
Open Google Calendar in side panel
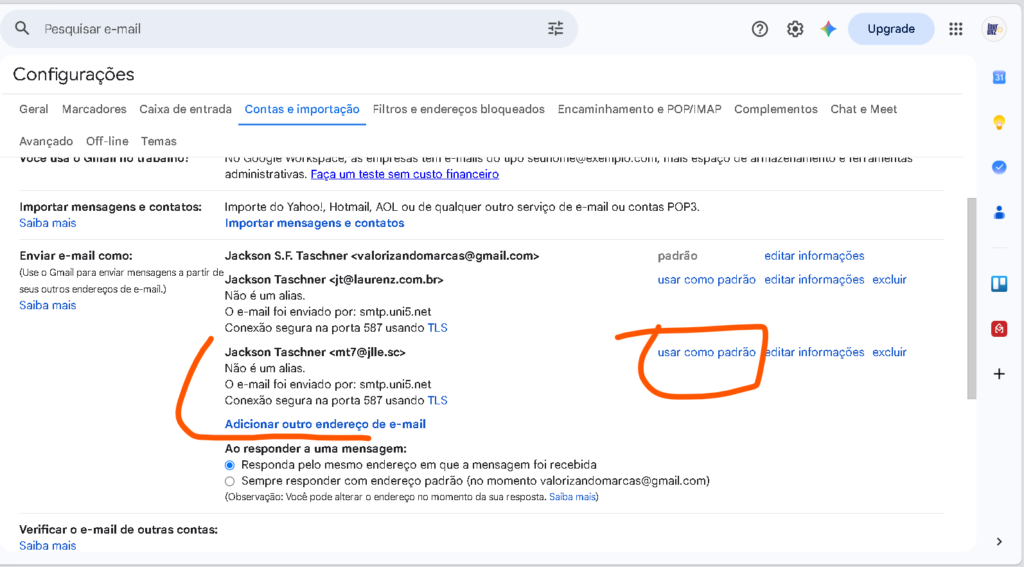[999, 77]
